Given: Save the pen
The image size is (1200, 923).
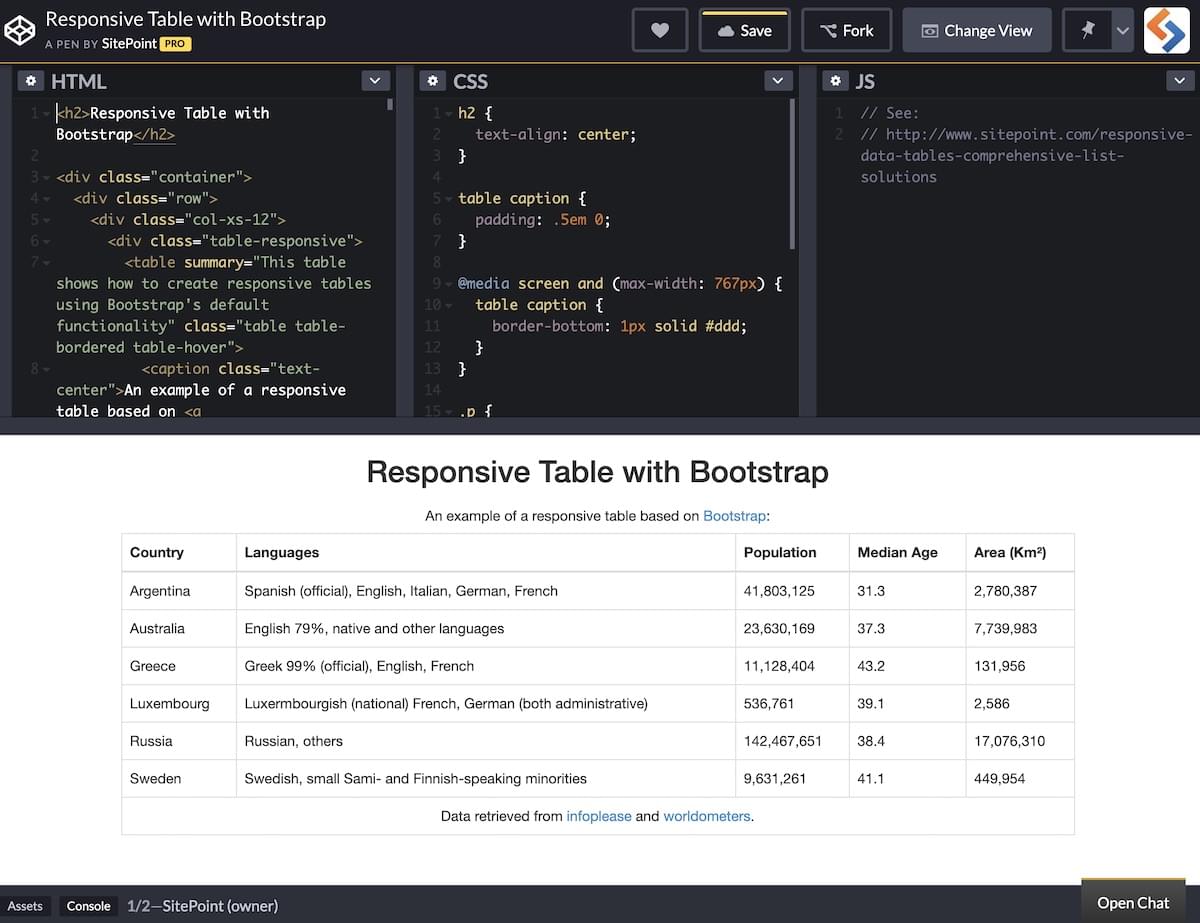Looking at the screenshot, I should pos(744,30).
